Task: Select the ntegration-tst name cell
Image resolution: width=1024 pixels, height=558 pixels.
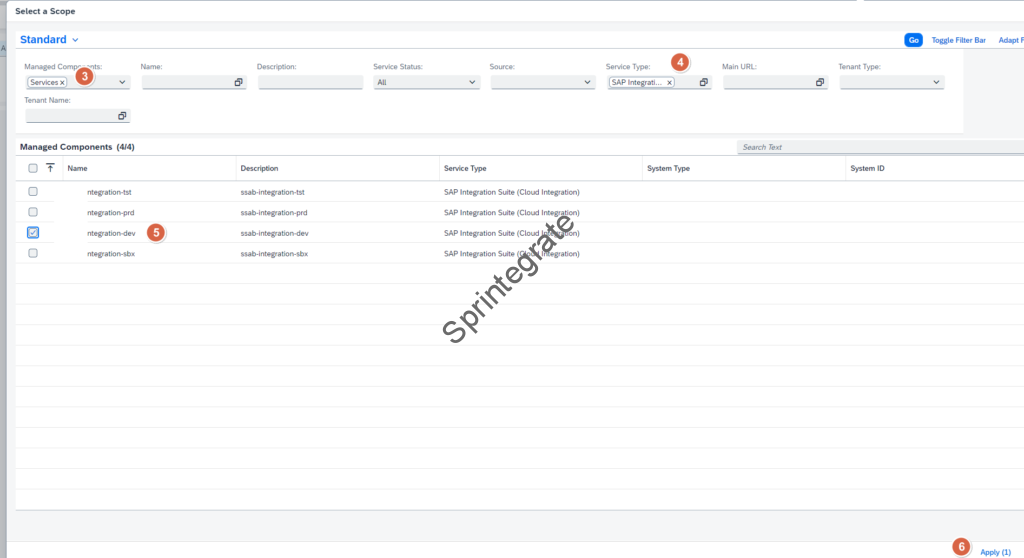Action: tap(109, 192)
